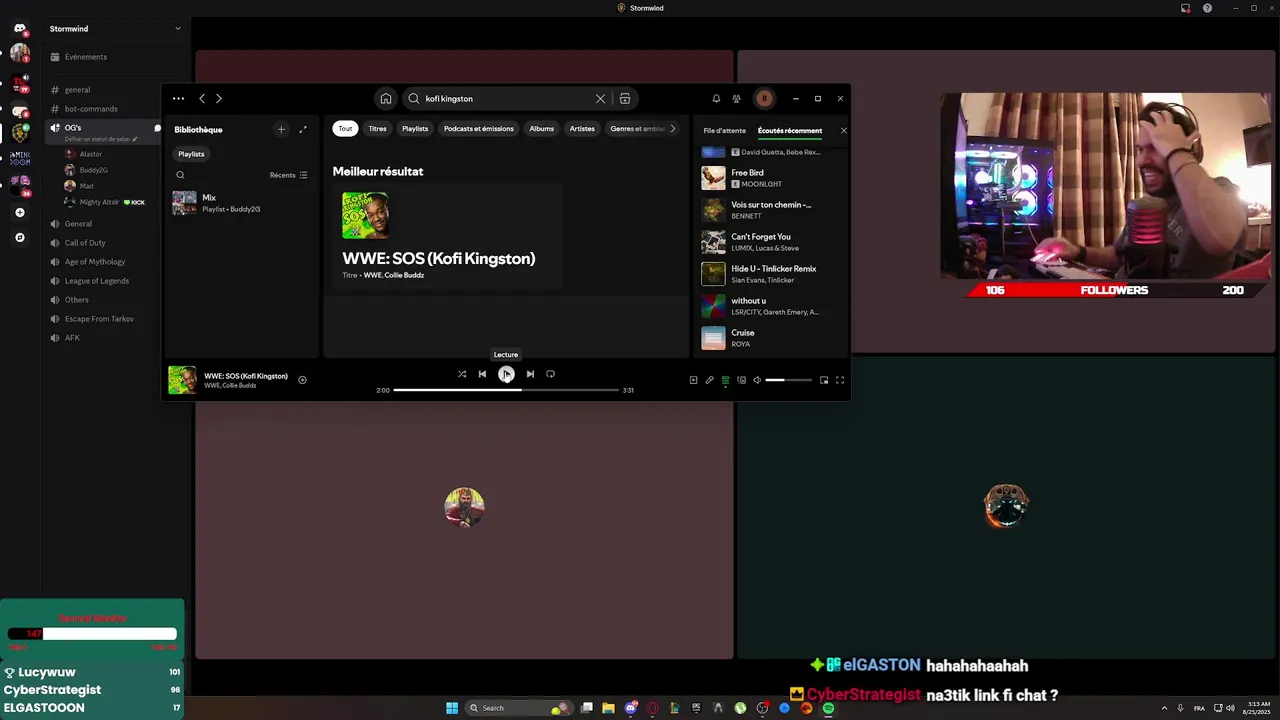Skip to next track
Screen dimensions: 1280x720
530,374
